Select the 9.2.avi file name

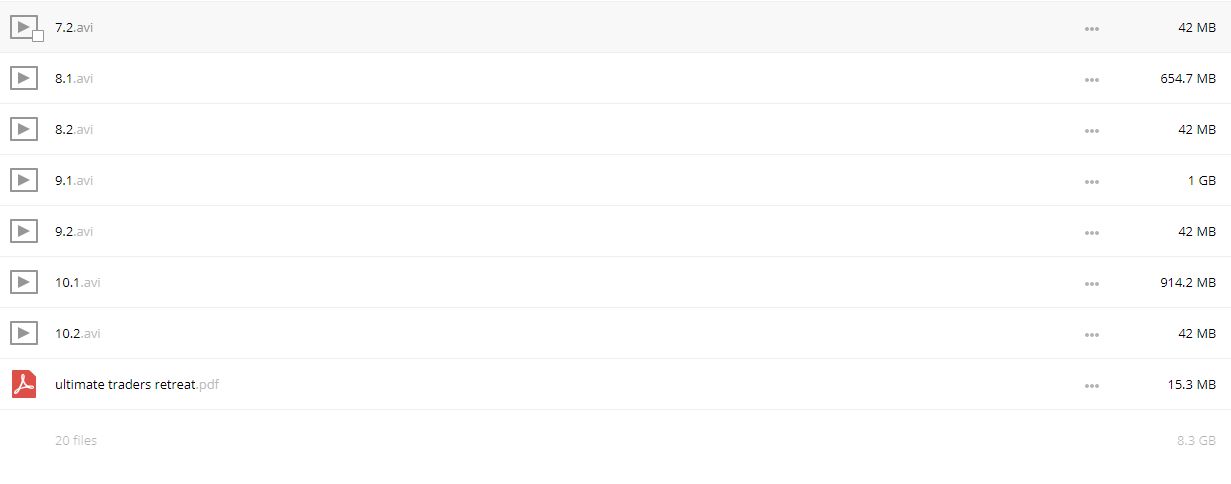point(74,231)
